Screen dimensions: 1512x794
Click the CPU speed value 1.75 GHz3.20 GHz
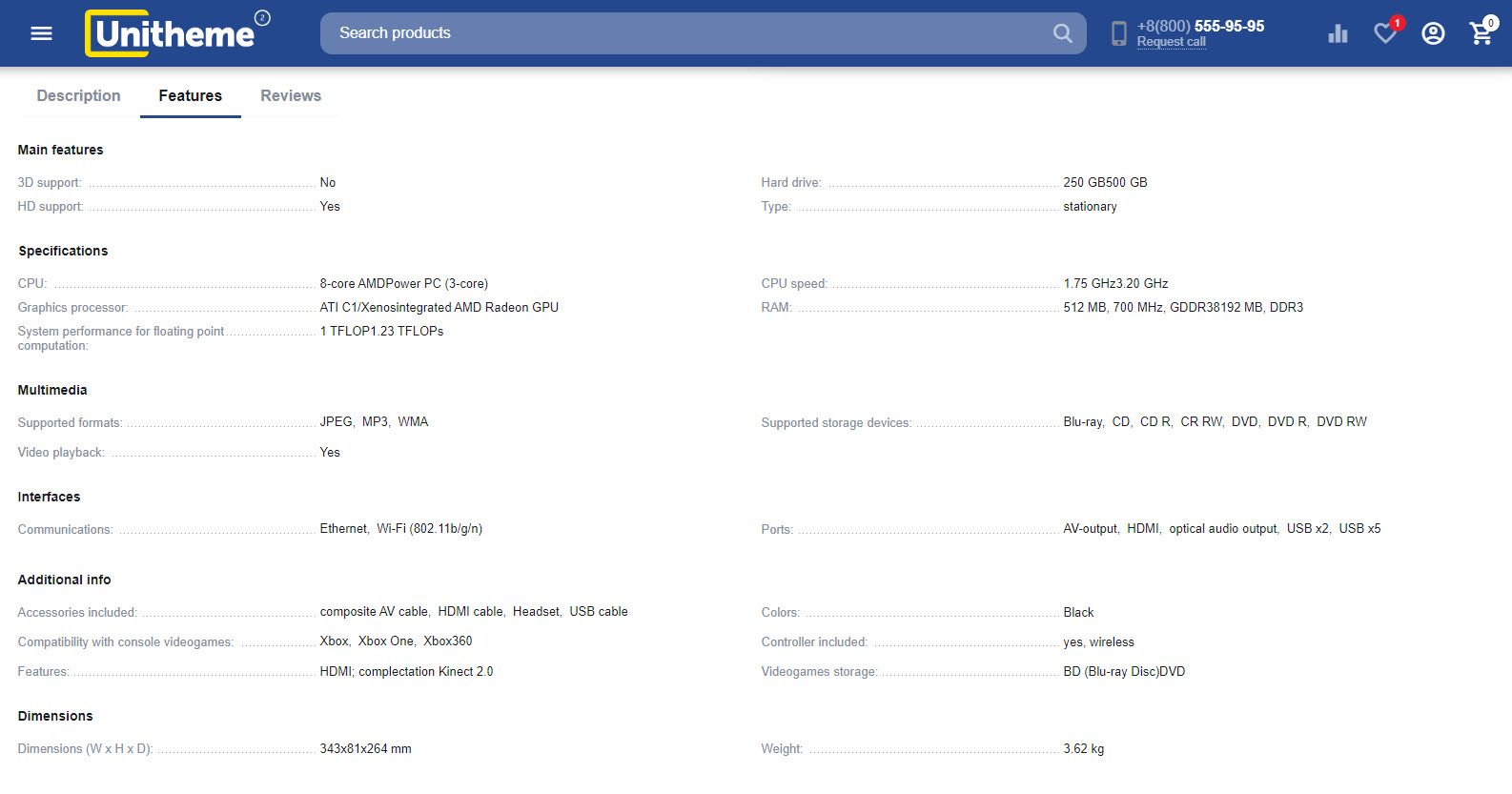(x=1115, y=283)
